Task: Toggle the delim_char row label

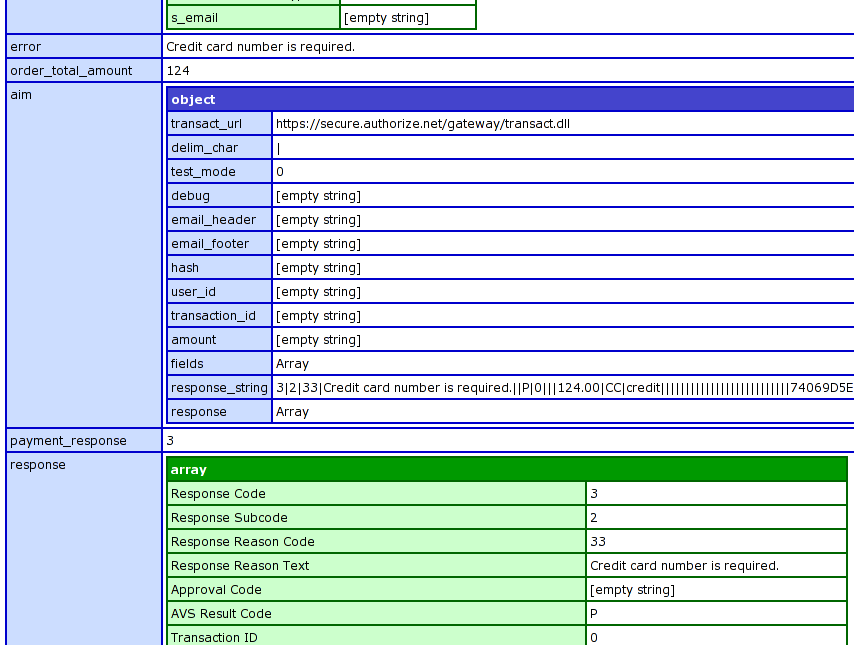Action: point(219,148)
